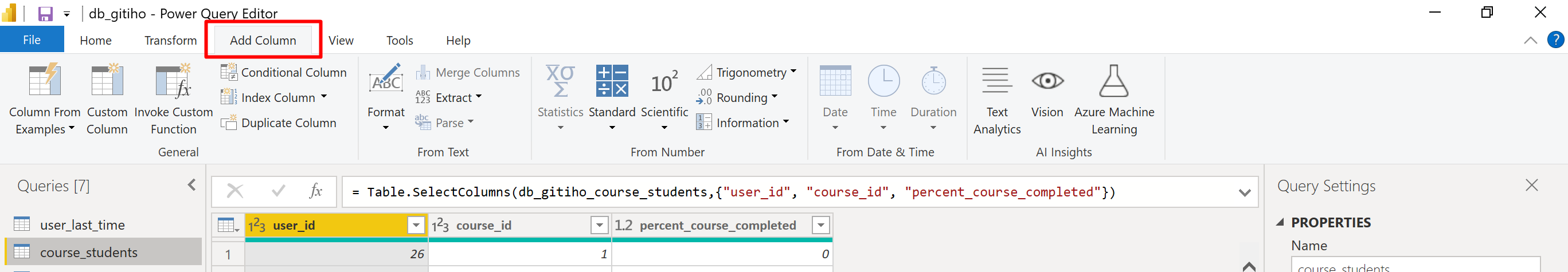Viewport: 1568px width, 272px height.
Task: Switch to the View tab
Action: pyautogui.click(x=341, y=40)
